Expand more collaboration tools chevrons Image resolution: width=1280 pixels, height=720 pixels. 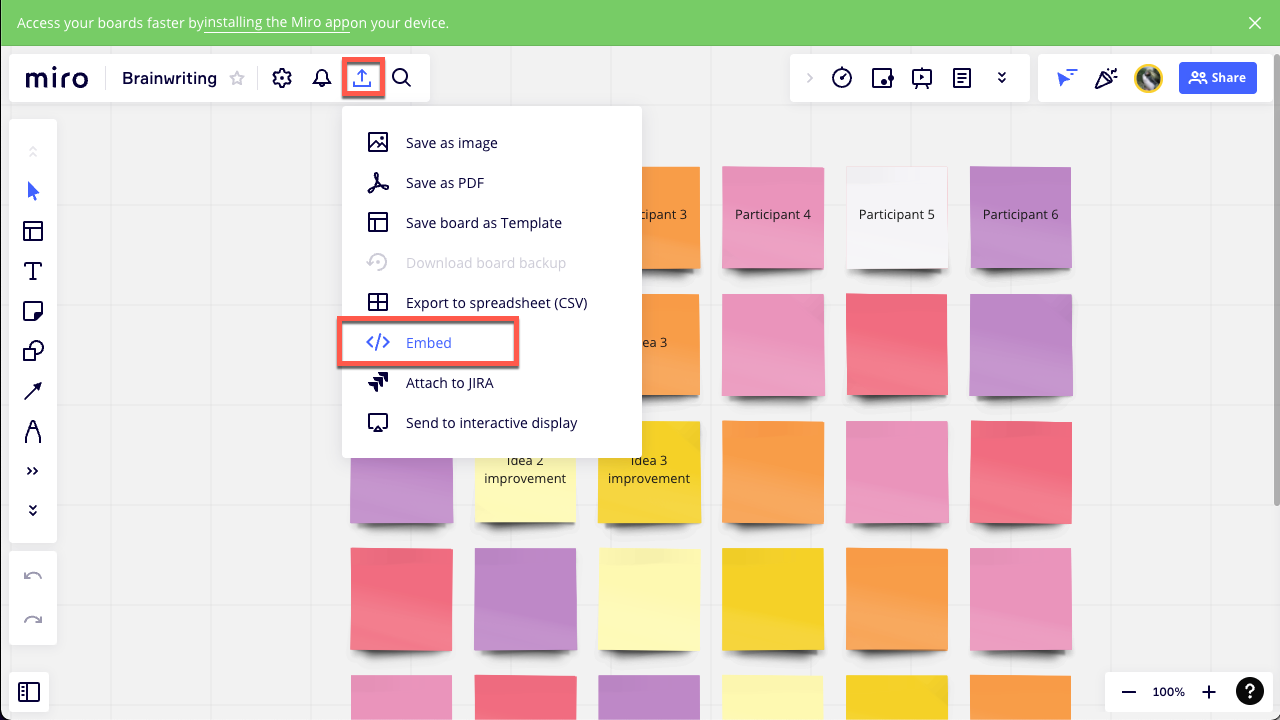point(1002,78)
